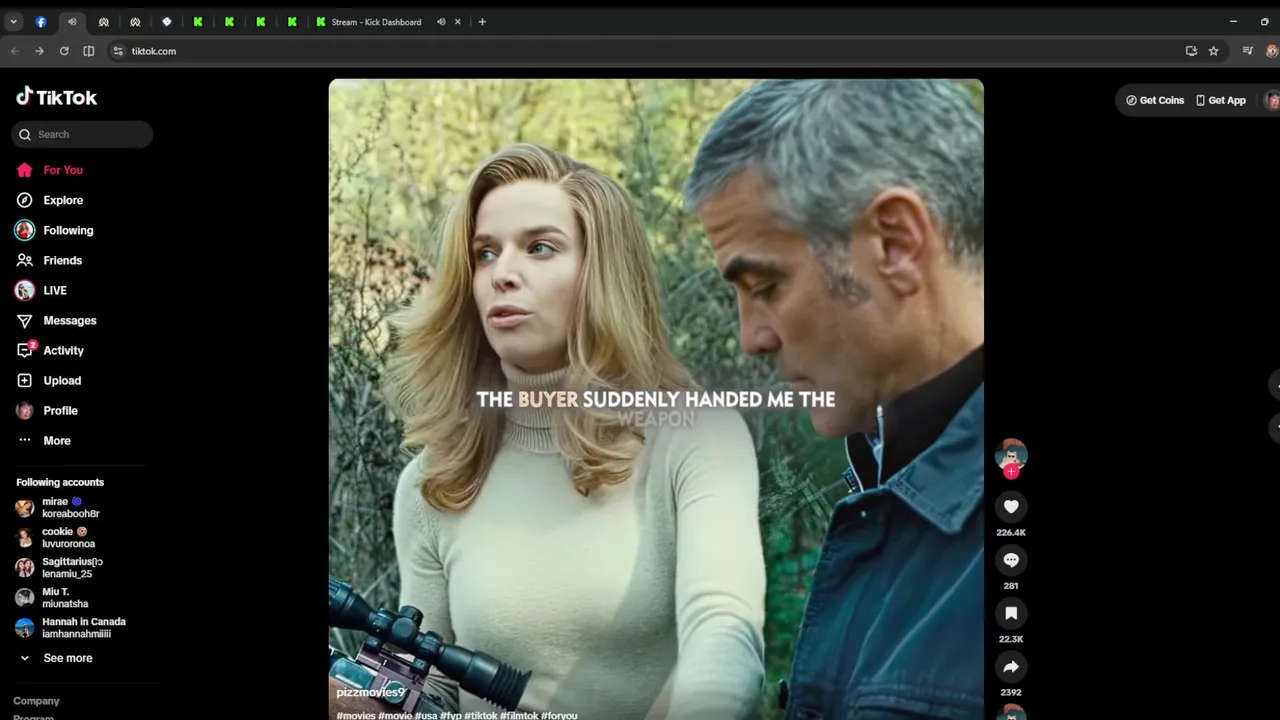Image resolution: width=1280 pixels, height=720 pixels.
Task: Click the Search field
Action: 82,134
